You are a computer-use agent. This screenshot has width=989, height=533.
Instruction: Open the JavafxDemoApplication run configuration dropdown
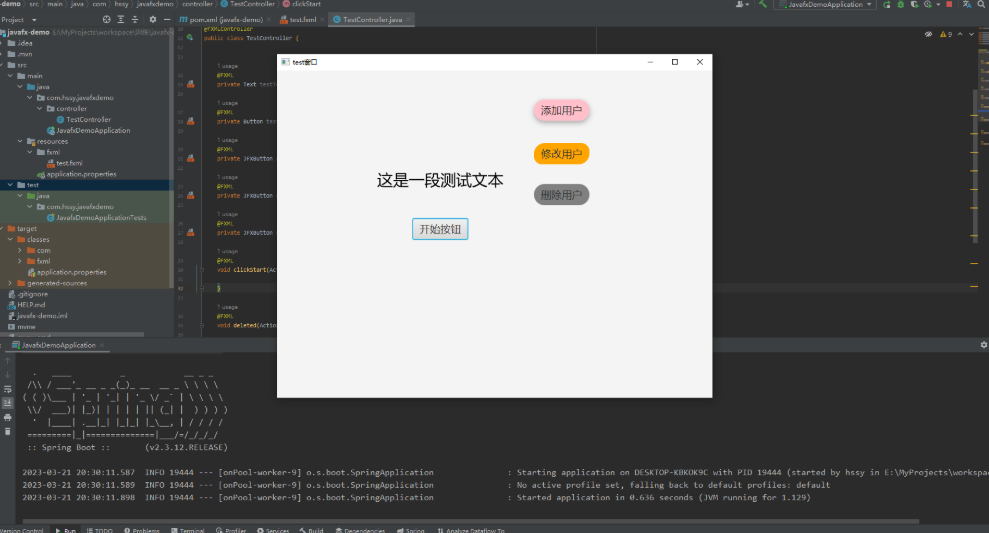[x=826, y=4]
